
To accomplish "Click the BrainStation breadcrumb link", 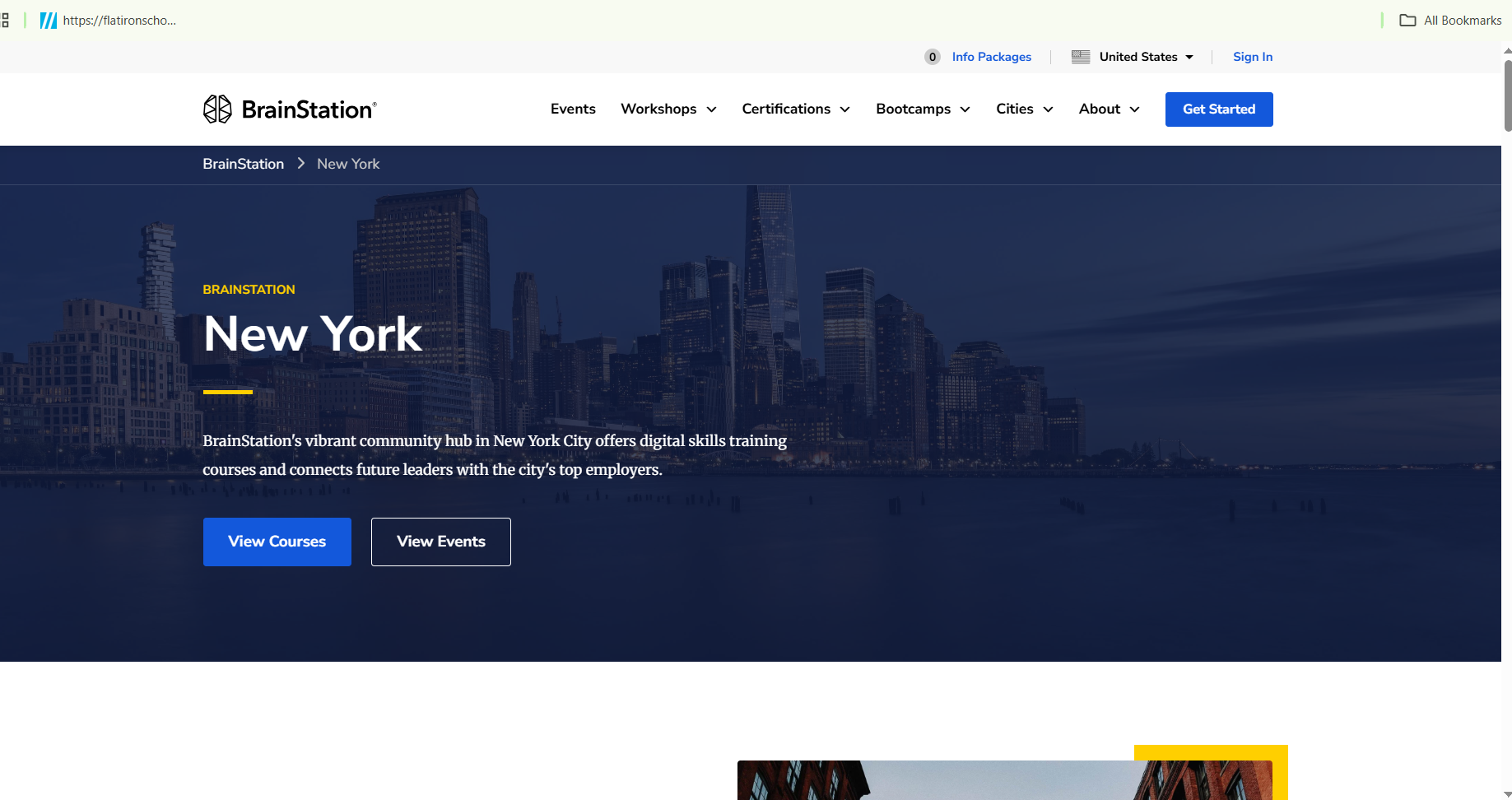I will click(243, 164).
